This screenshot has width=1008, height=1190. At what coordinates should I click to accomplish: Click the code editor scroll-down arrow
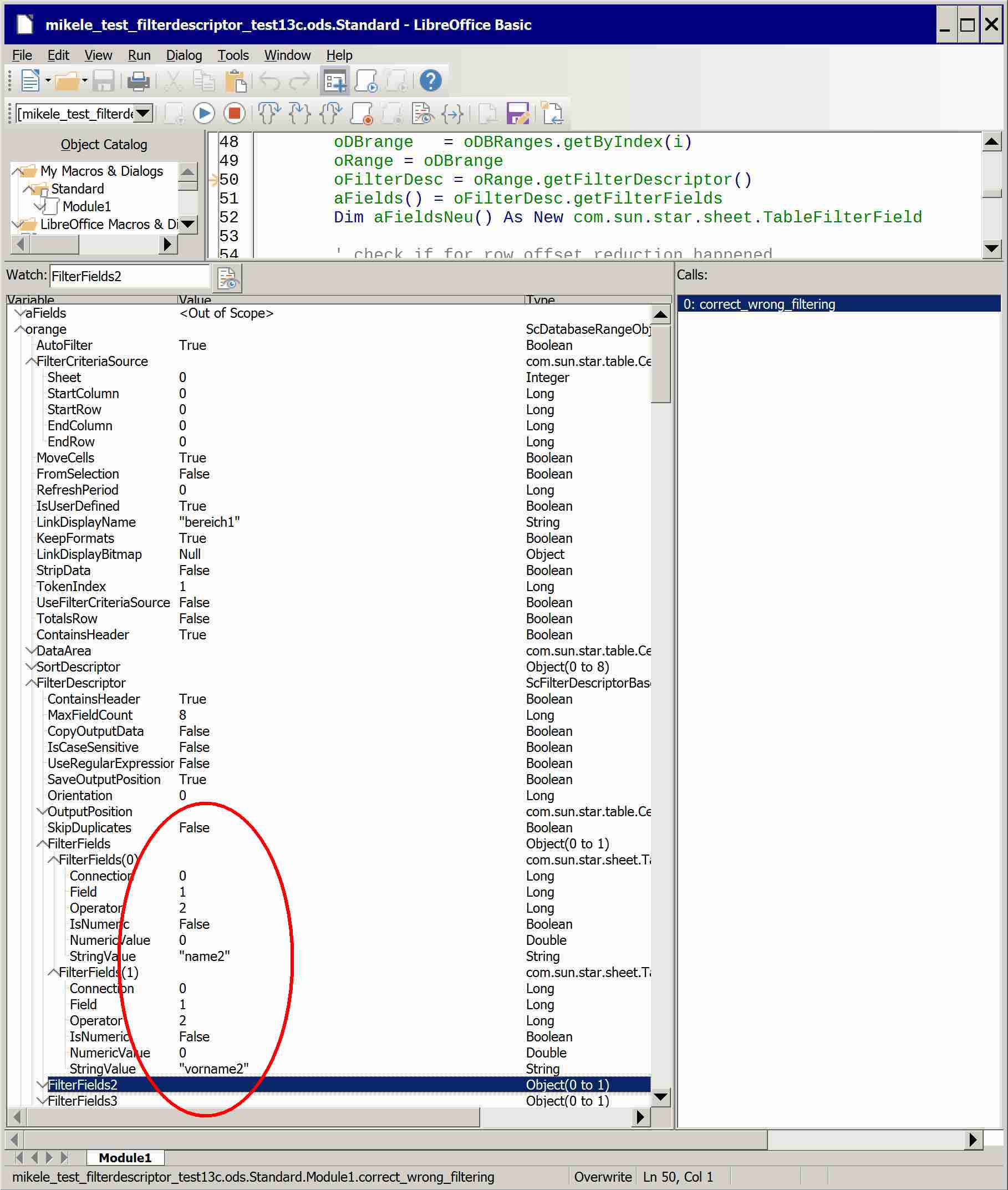(x=991, y=248)
